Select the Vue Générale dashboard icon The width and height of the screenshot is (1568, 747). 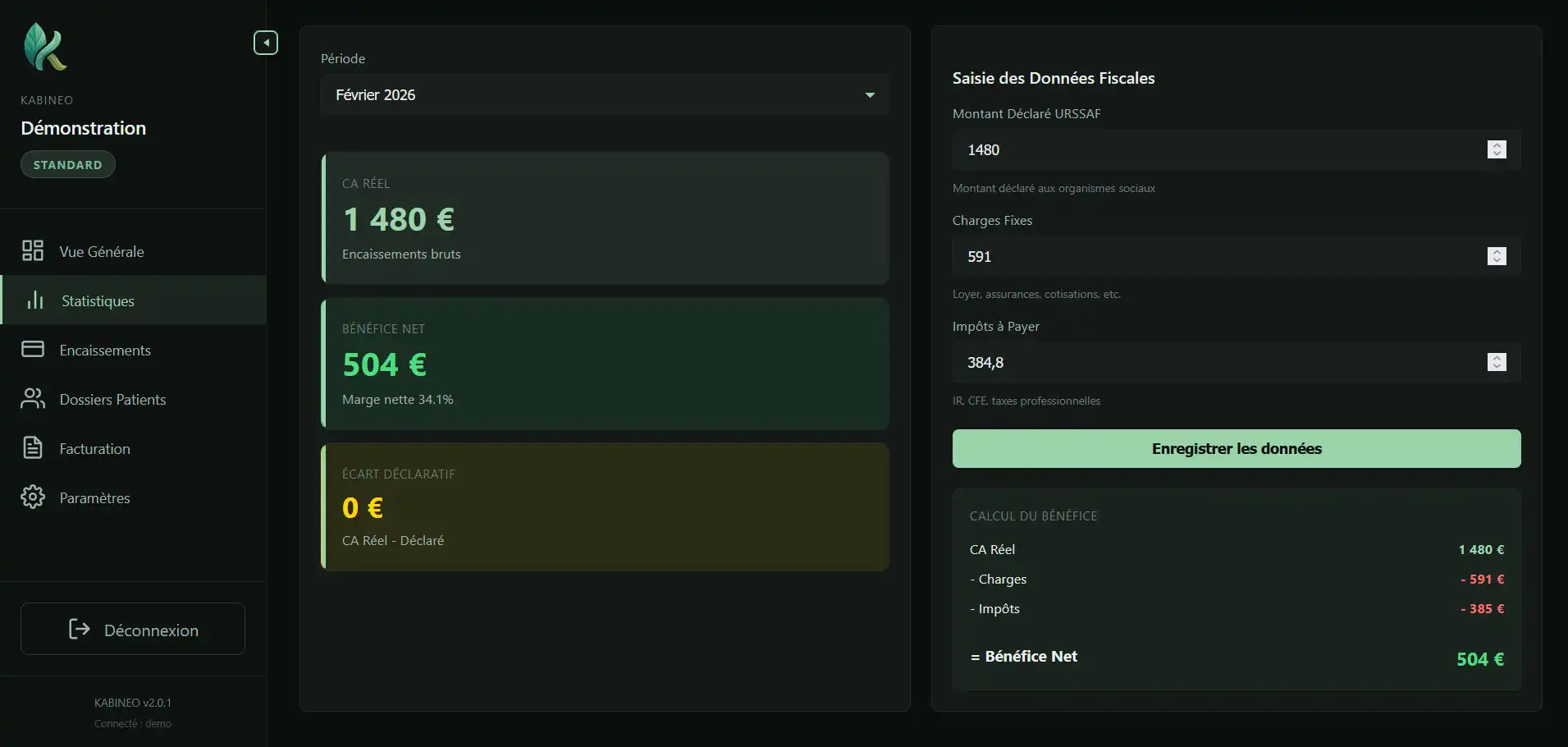(x=33, y=250)
